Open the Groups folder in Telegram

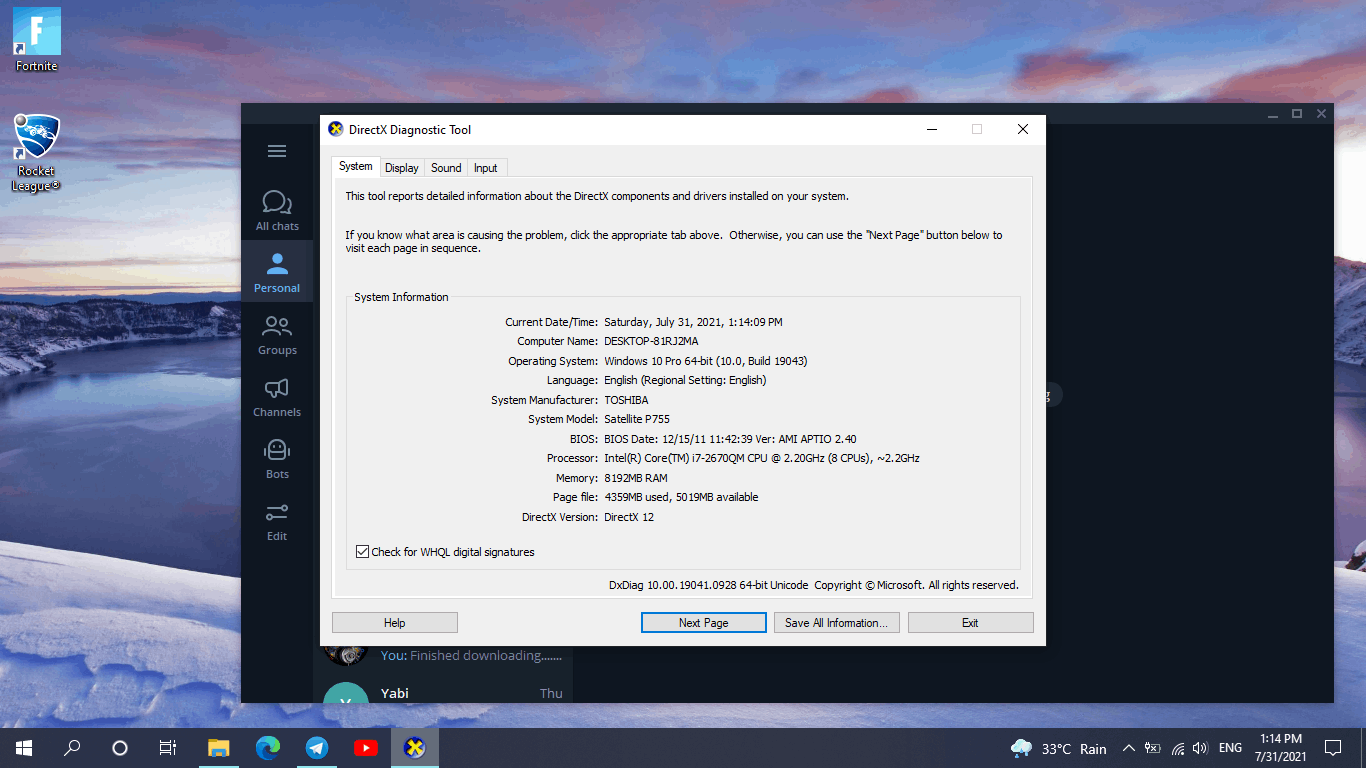(277, 335)
